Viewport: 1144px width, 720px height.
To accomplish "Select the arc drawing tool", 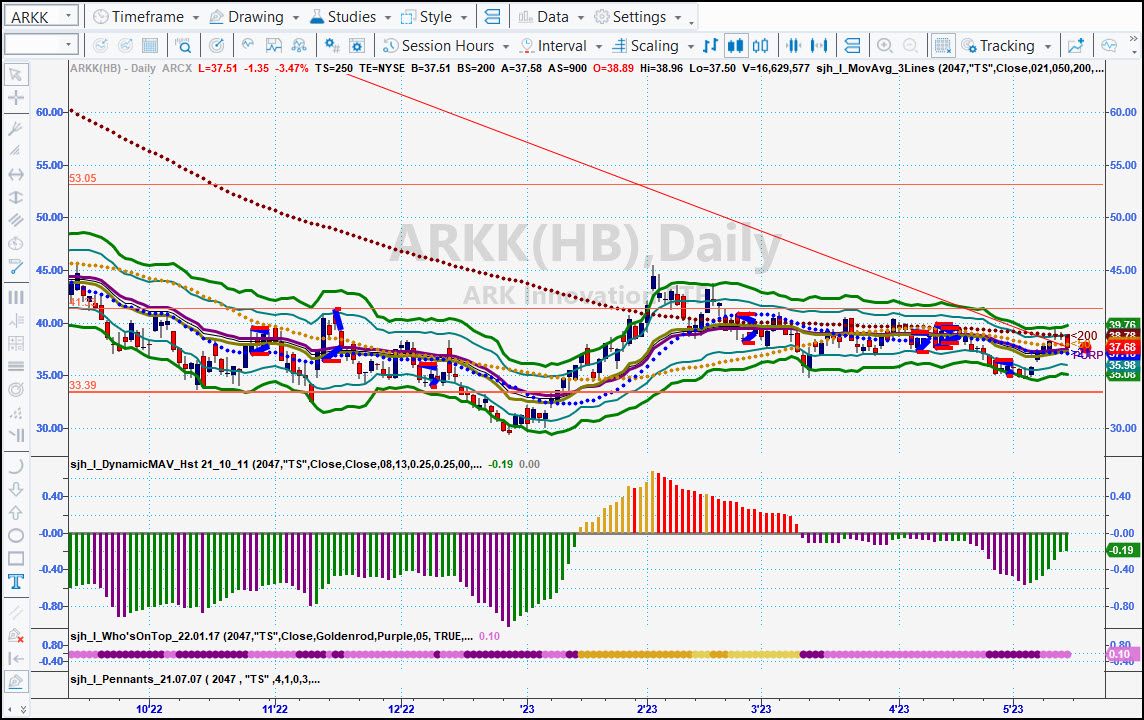I will (x=15, y=466).
